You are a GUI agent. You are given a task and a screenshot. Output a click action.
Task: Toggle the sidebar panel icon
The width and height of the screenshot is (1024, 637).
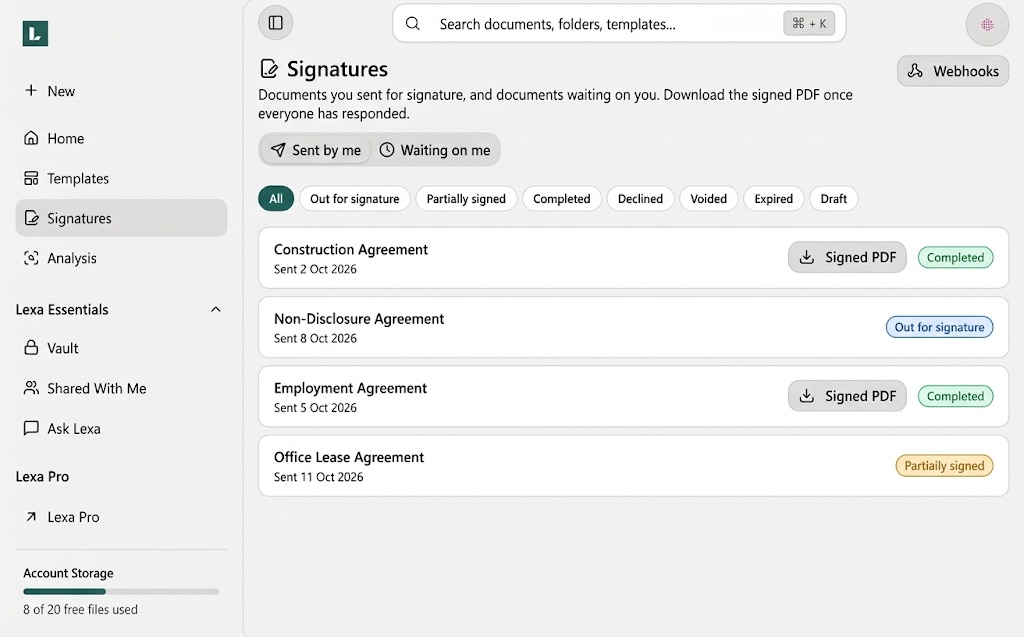point(276,23)
